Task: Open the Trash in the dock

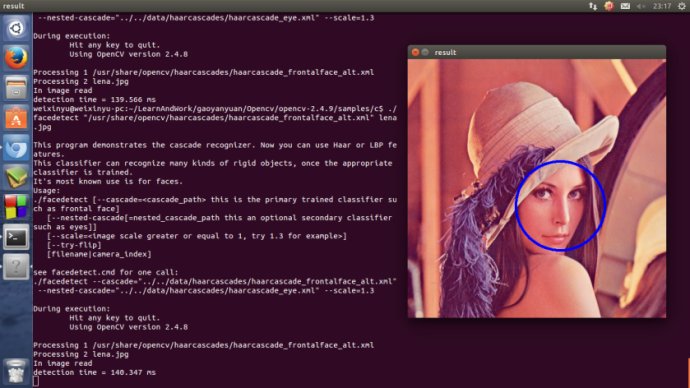Action: [x=16, y=372]
